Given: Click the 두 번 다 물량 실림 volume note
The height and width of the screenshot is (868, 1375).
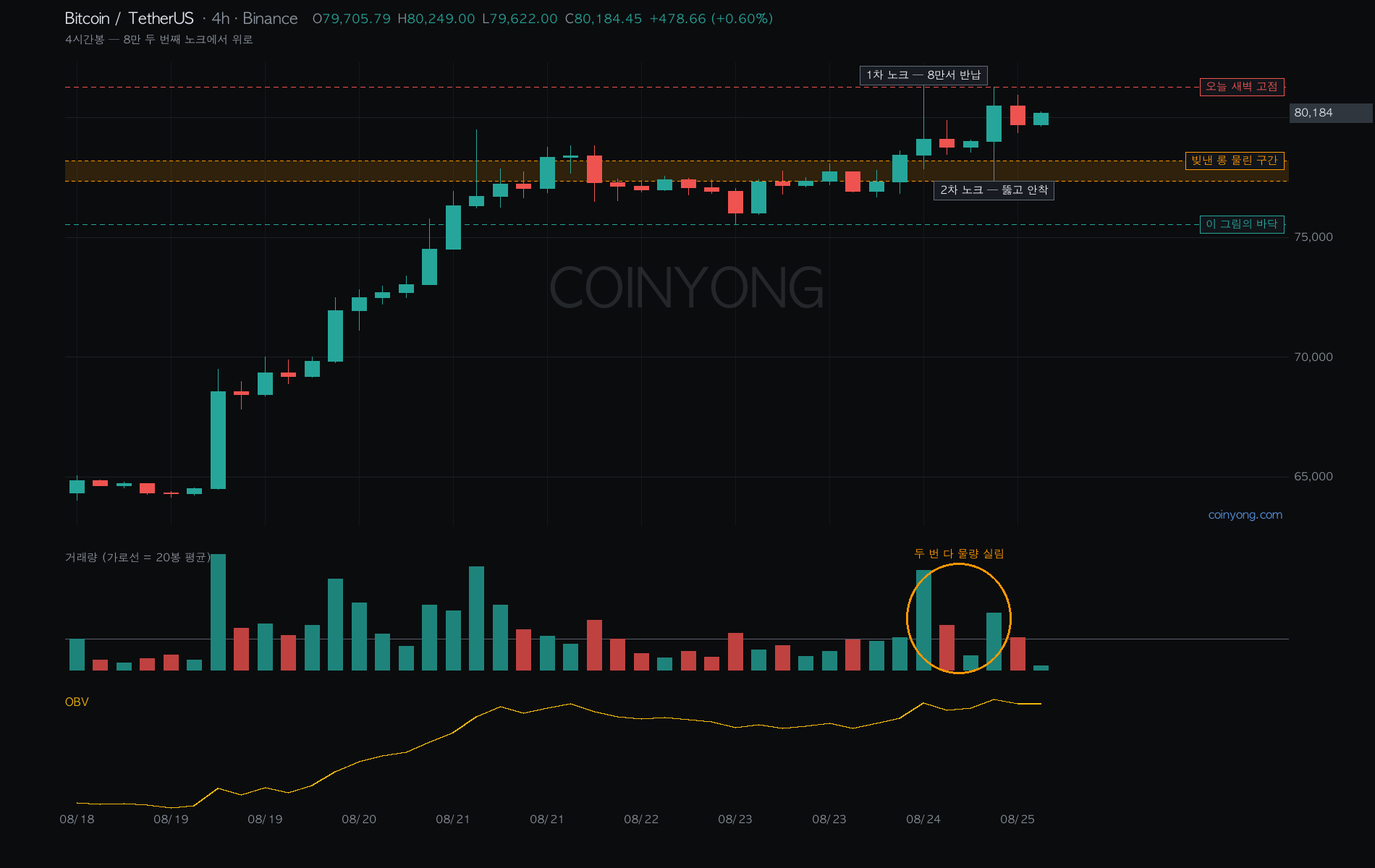Looking at the screenshot, I should 959,554.
